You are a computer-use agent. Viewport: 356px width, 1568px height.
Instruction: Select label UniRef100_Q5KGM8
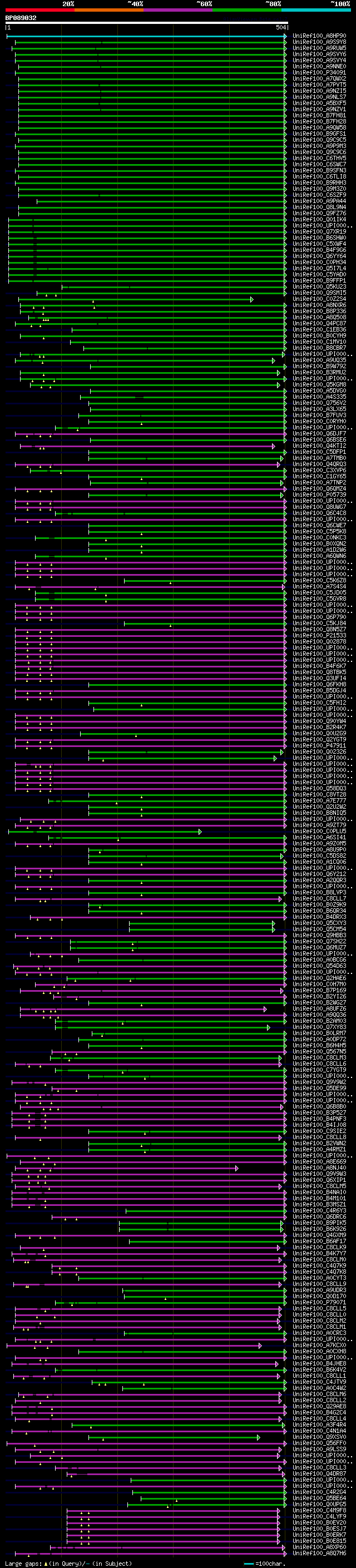319,384
